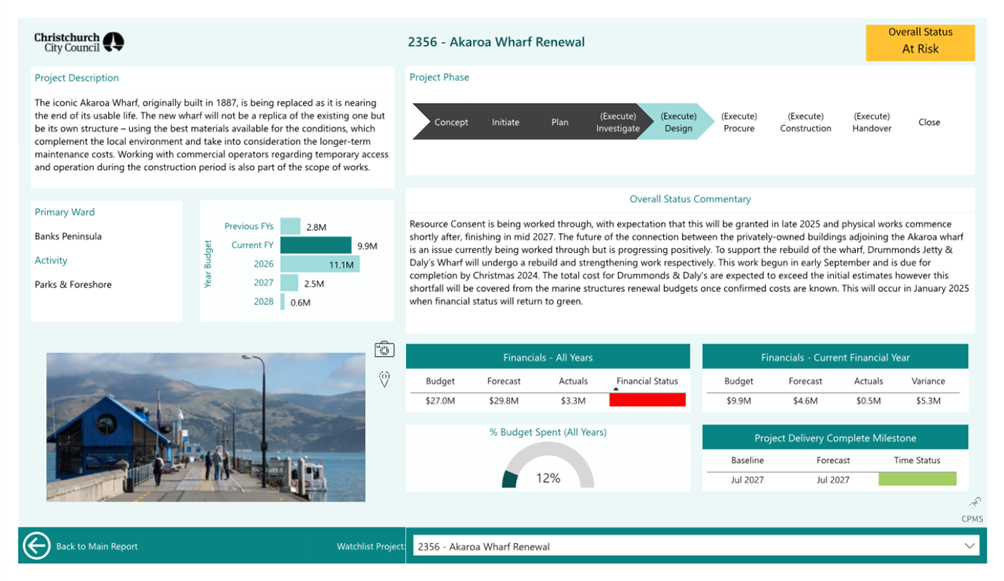
Task: Click the 'Project Description' heading
Action: point(76,78)
